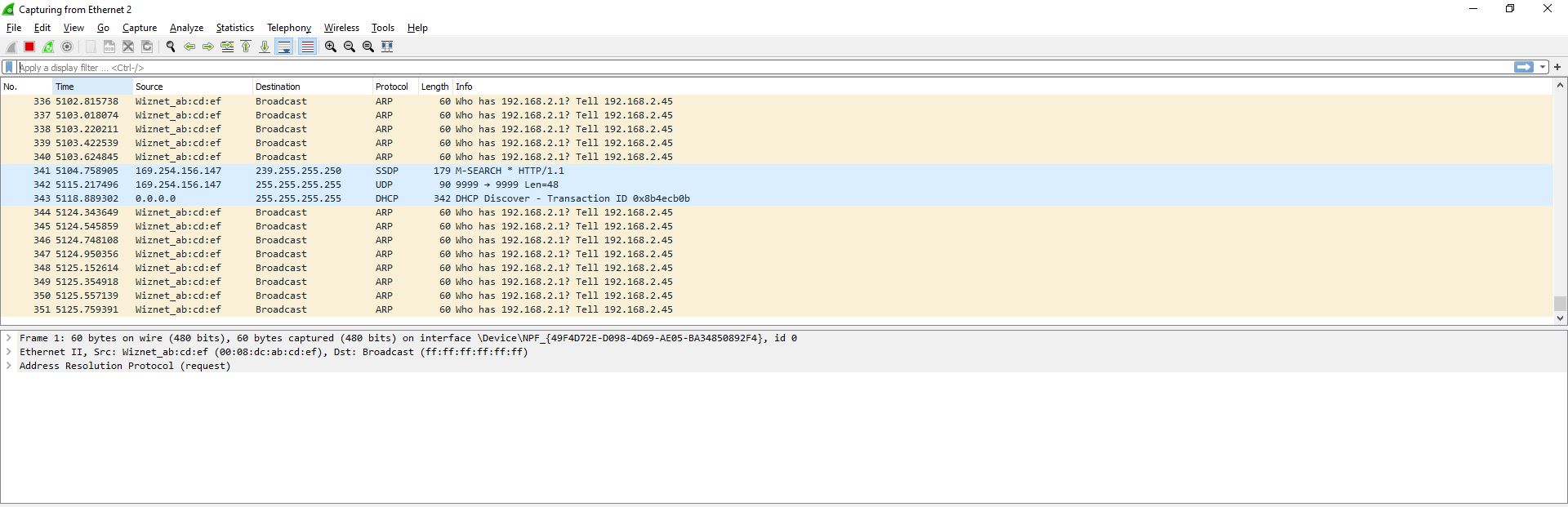Focus the display filter input field
This screenshot has height=507, width=1568.
tap(764, 68)
